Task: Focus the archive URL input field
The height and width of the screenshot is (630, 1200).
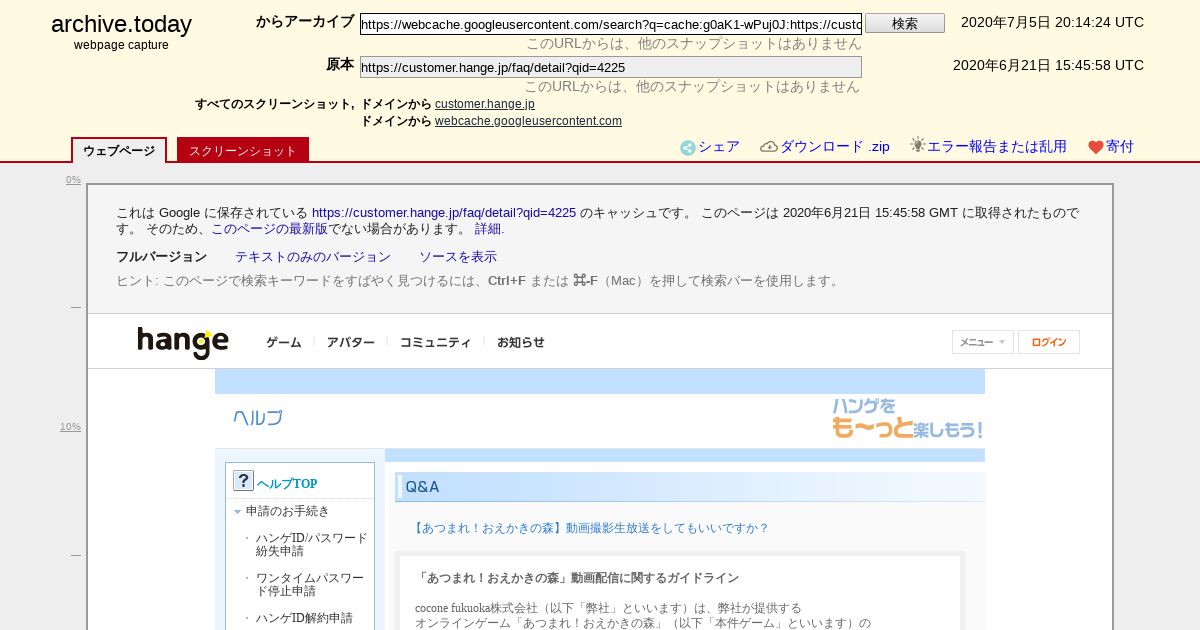Action: (x=611, y=24)
